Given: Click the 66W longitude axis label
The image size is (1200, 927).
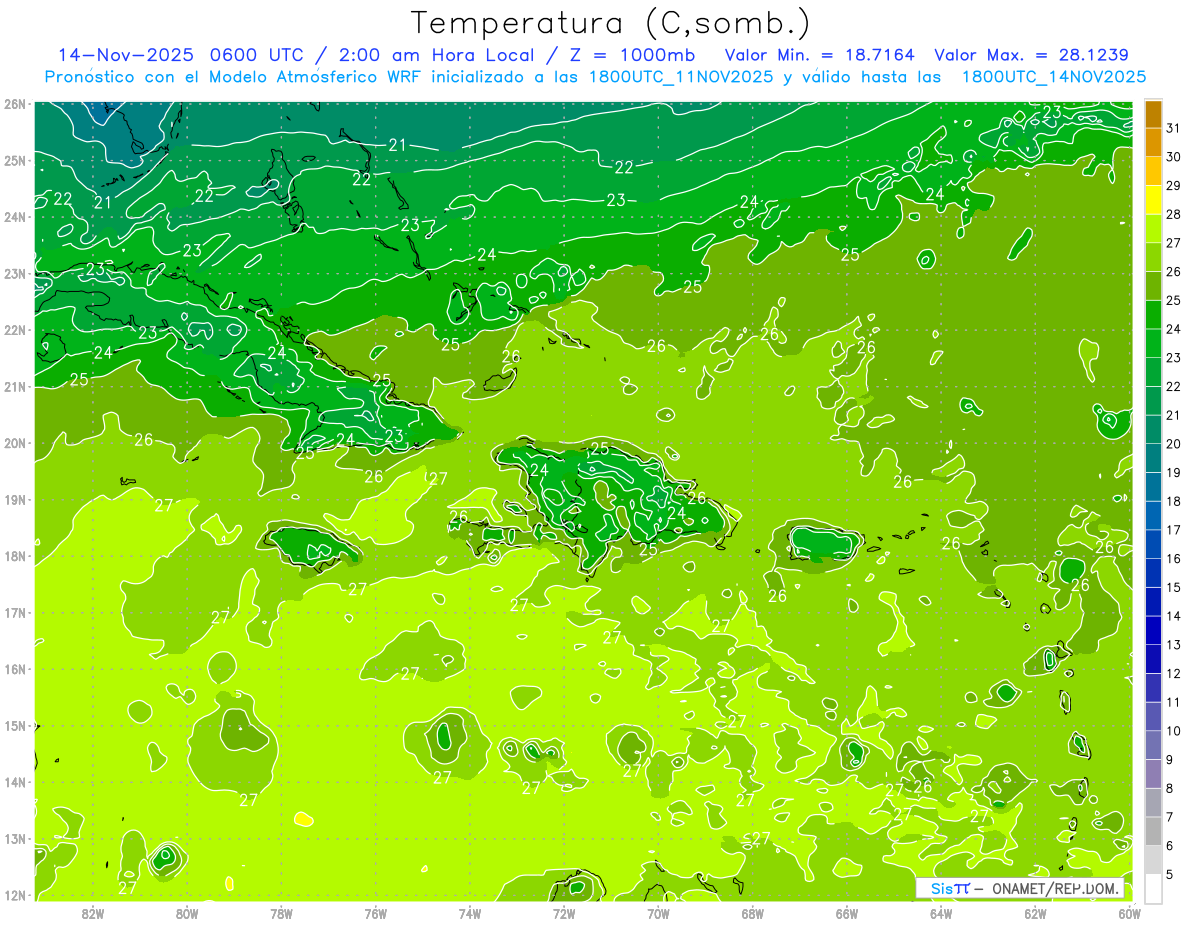Looking at the screenshot, I should (x=847, y=913).
